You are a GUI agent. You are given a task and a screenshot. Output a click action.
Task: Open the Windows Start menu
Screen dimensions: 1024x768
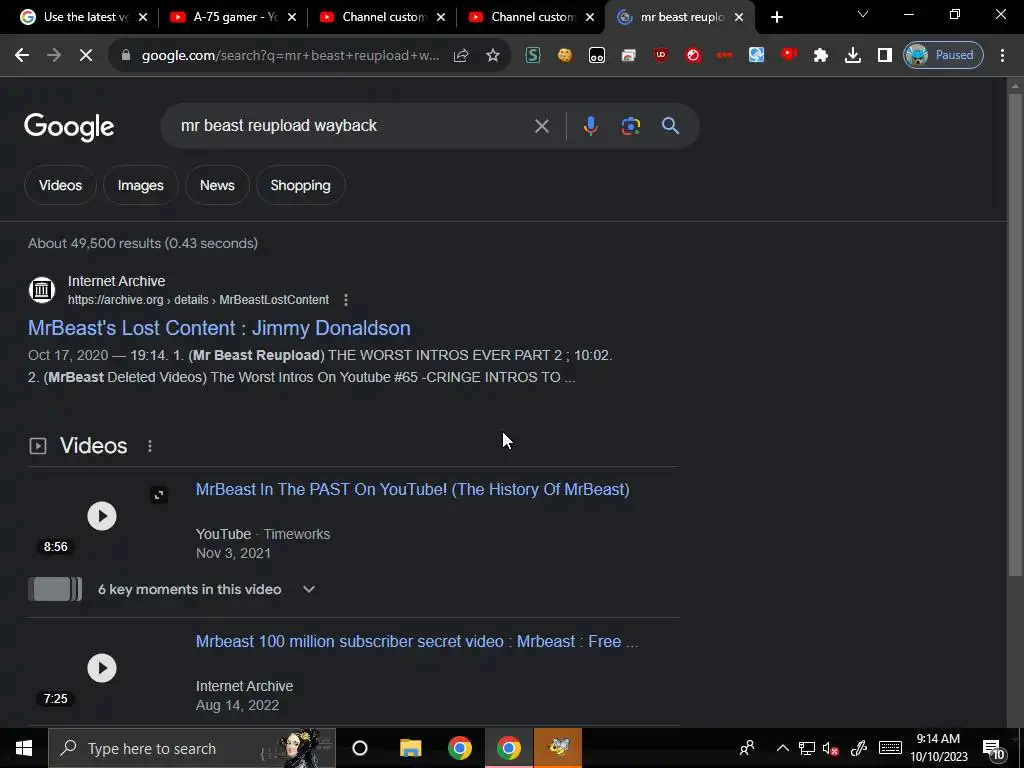(24, 748)
